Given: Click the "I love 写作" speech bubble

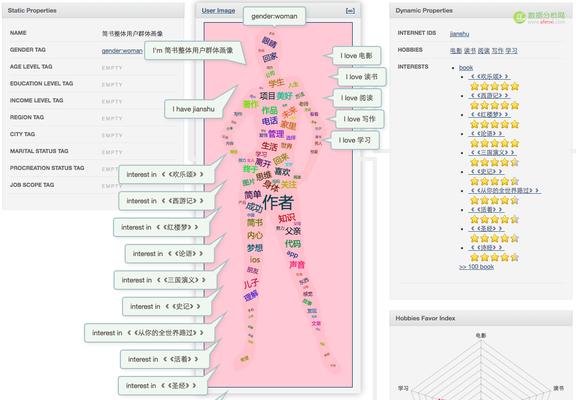Looking at the screenshot, I should 359,119.
